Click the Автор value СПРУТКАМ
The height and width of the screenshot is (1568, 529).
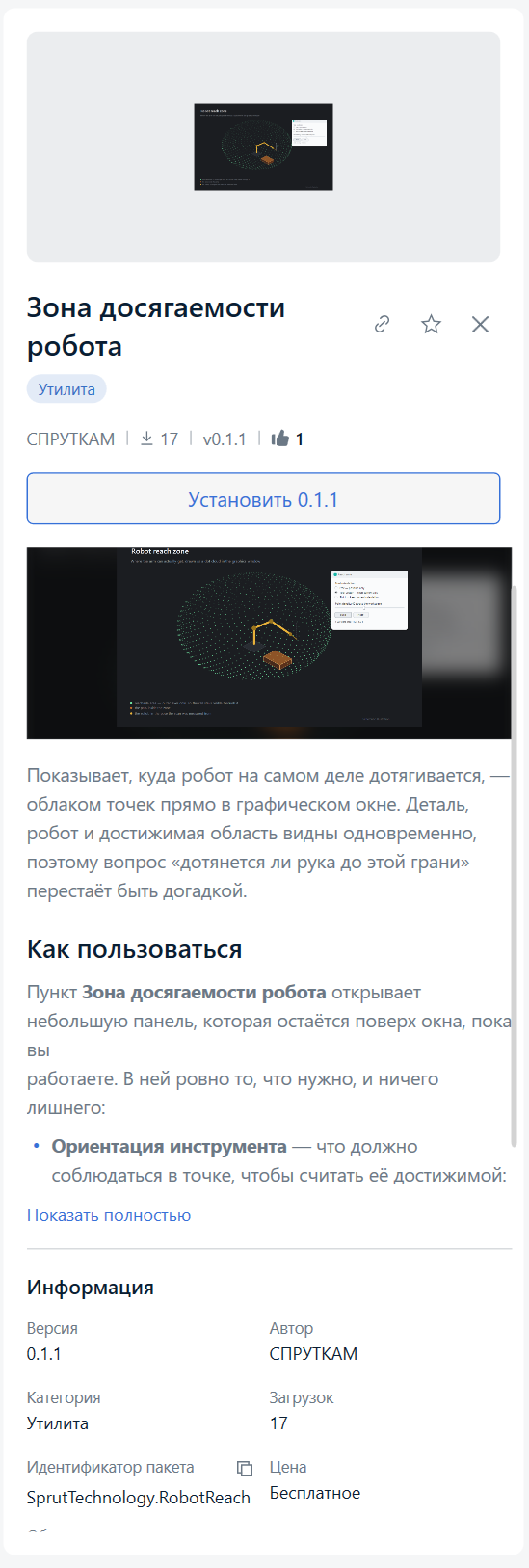pos(313,1354)
